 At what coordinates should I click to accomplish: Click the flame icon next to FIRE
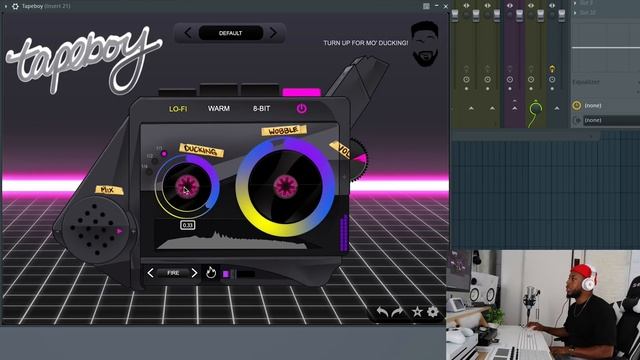[211, 272]
